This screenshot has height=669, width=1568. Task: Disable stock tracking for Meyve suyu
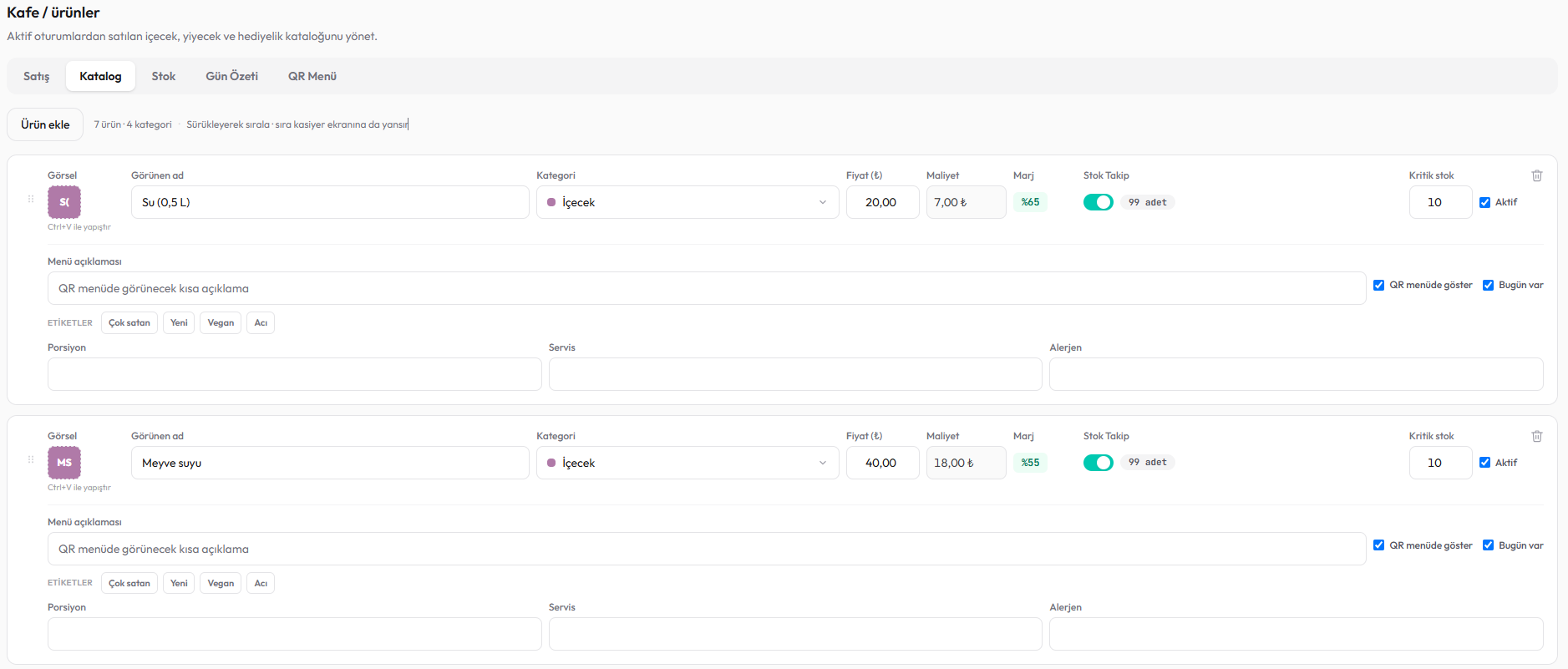(x=1099, y=463)
